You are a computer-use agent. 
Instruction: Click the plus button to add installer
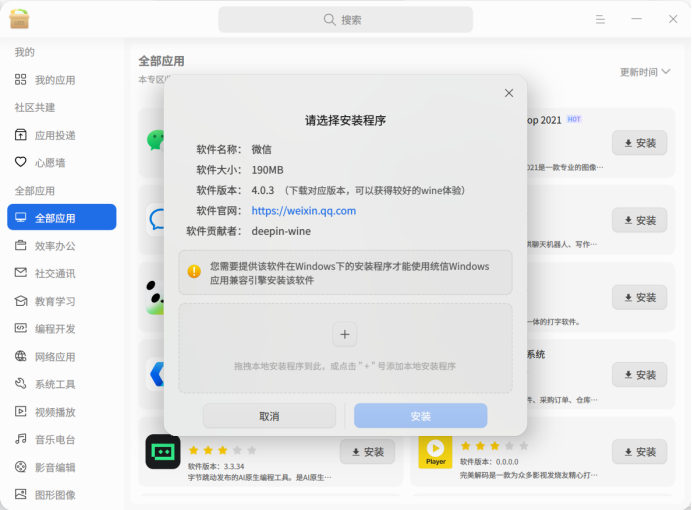point(345,334)
